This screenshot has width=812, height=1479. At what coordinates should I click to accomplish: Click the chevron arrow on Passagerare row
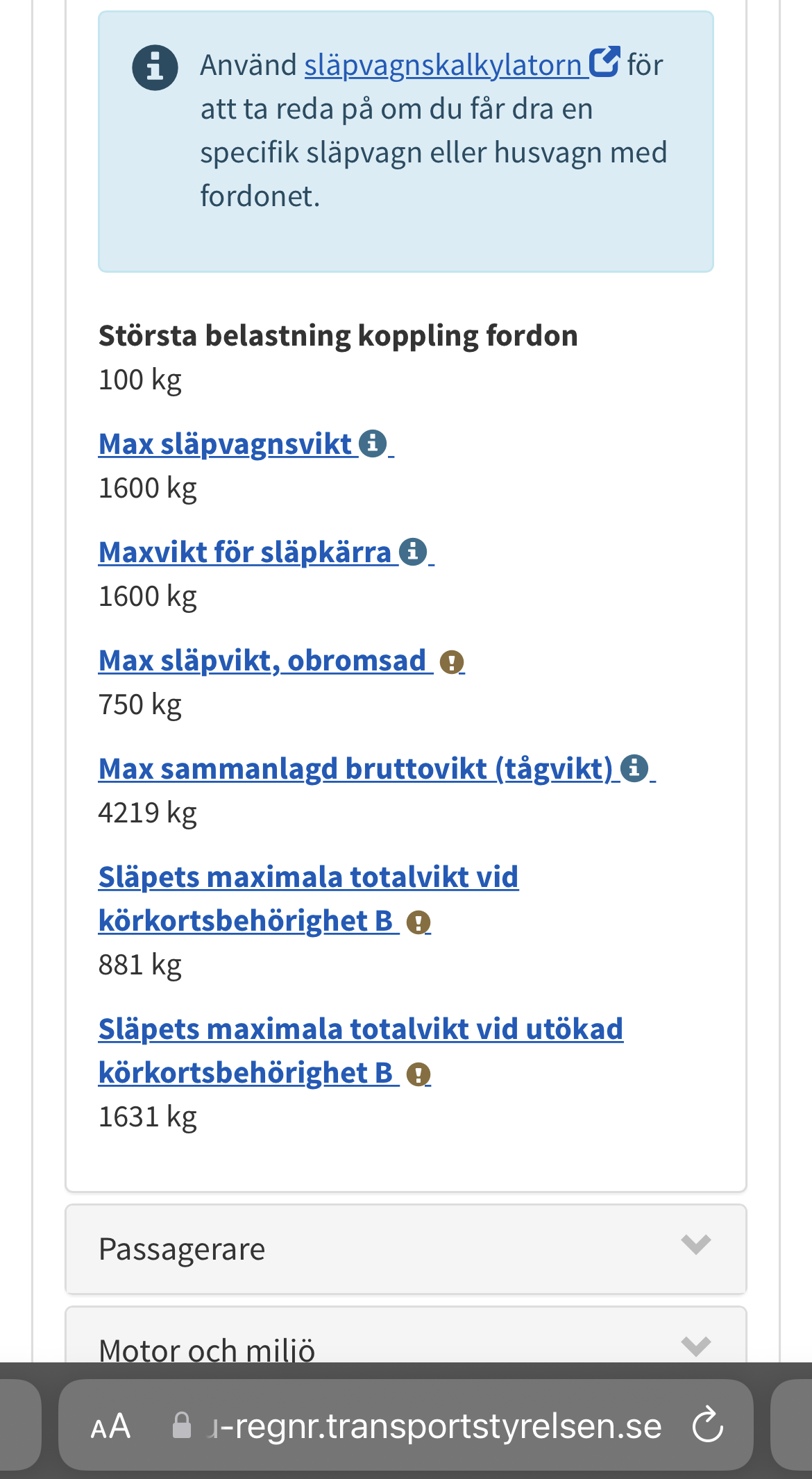point(695,1245)
